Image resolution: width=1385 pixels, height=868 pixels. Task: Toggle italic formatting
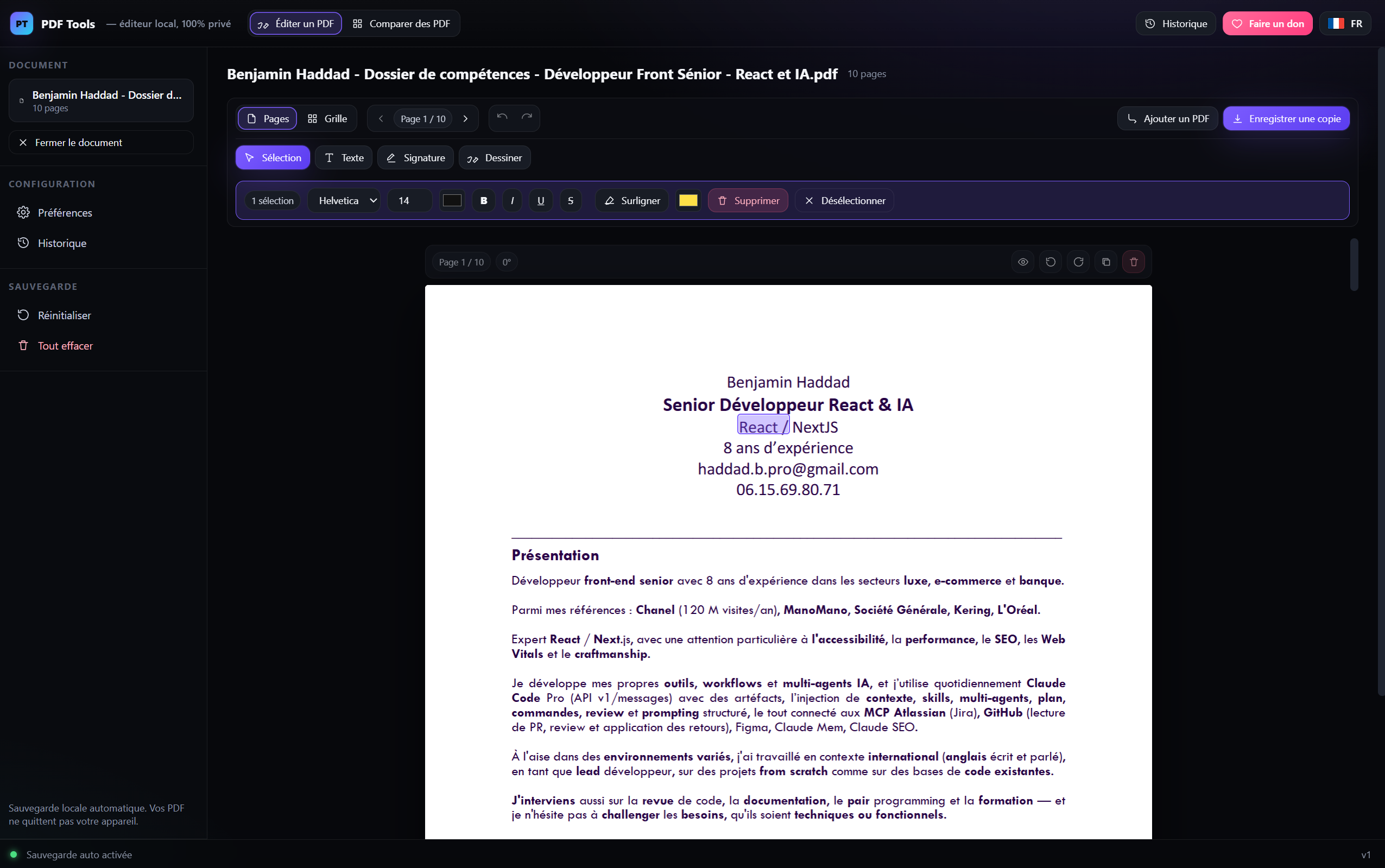click(512, 200)
